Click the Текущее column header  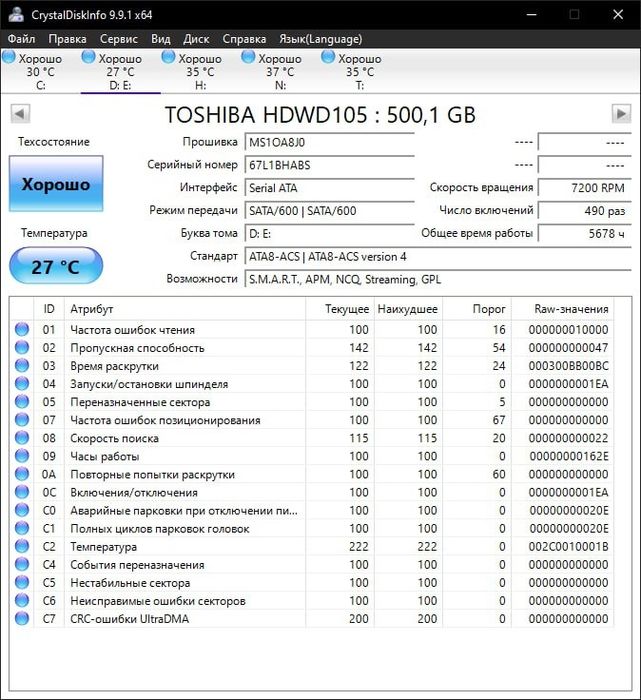340,309
